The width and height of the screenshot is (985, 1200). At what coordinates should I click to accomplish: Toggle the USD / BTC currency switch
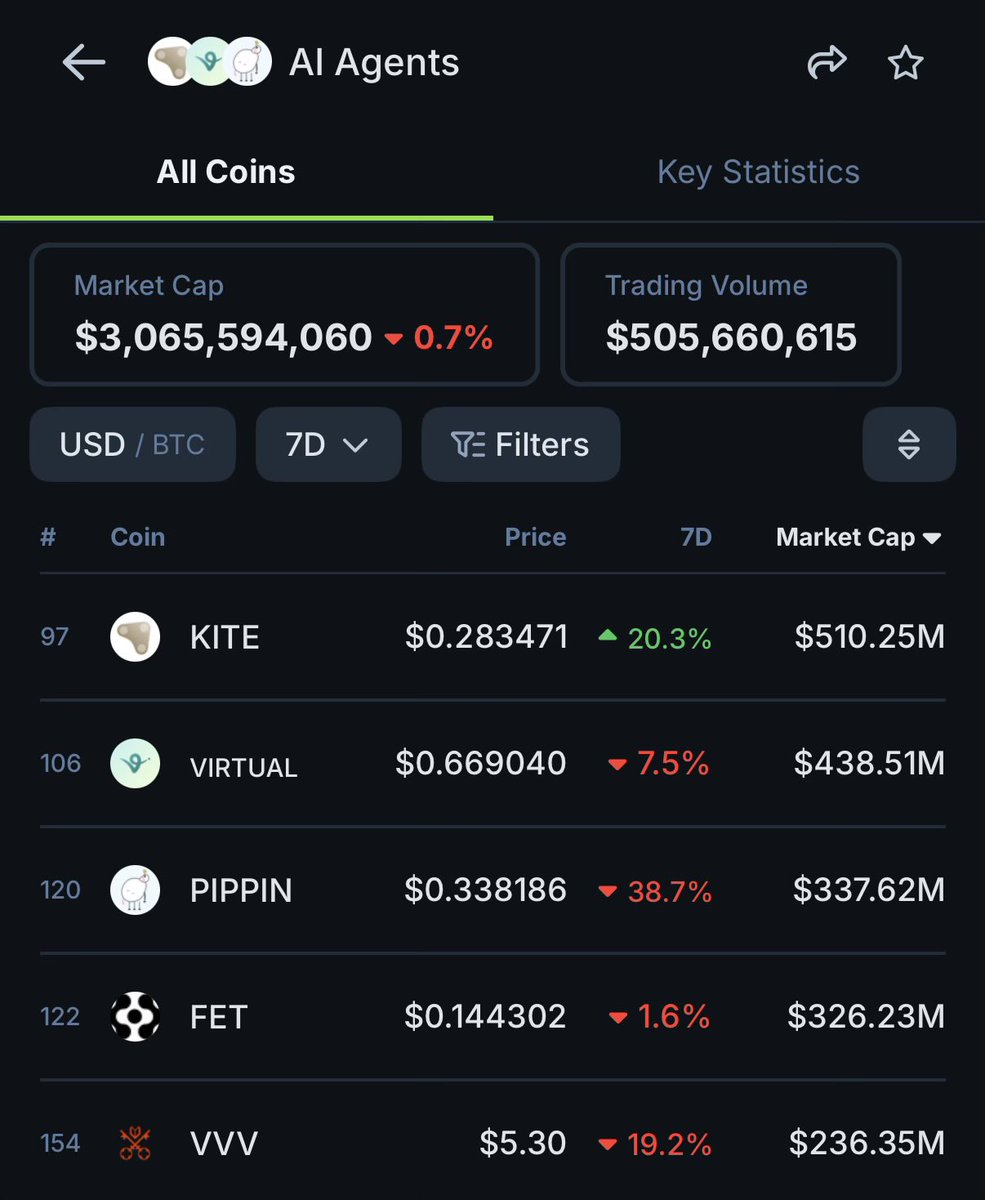click(x=133, y=444)
